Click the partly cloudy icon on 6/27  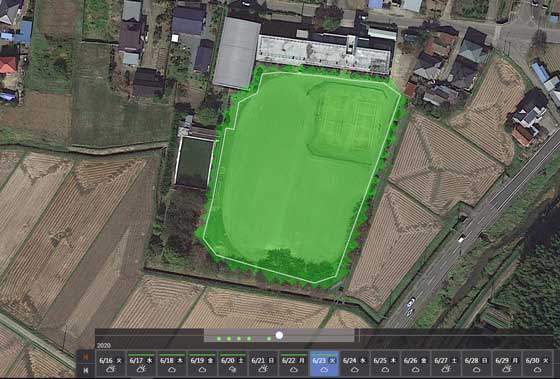point(446,369)
